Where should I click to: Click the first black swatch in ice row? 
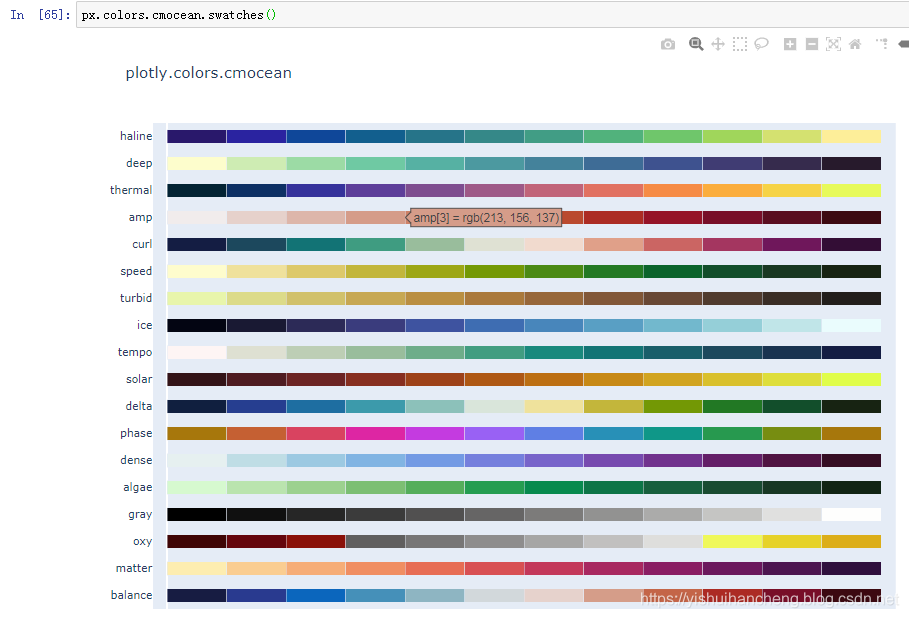pos(197,325)
